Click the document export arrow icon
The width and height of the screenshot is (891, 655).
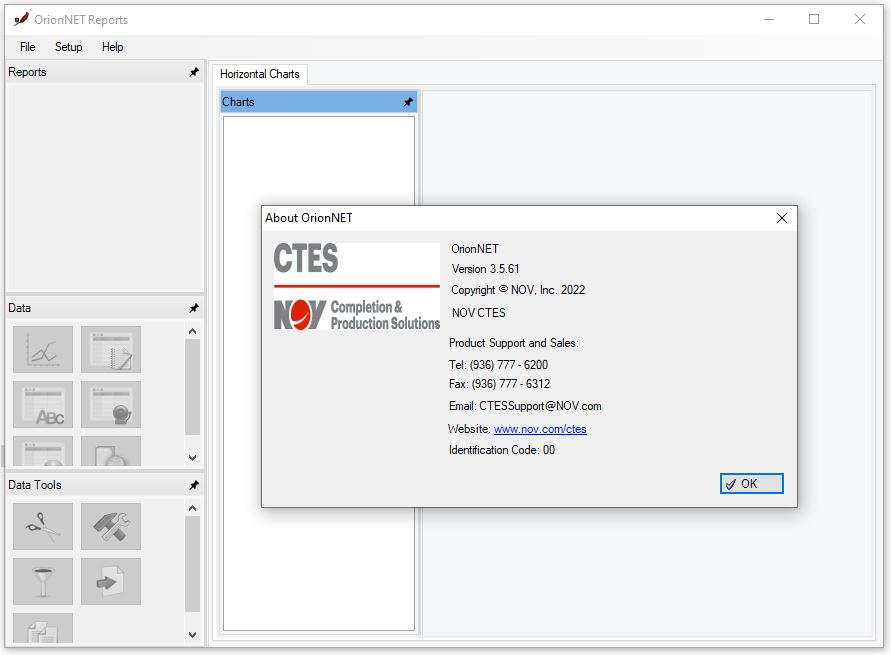111,581
